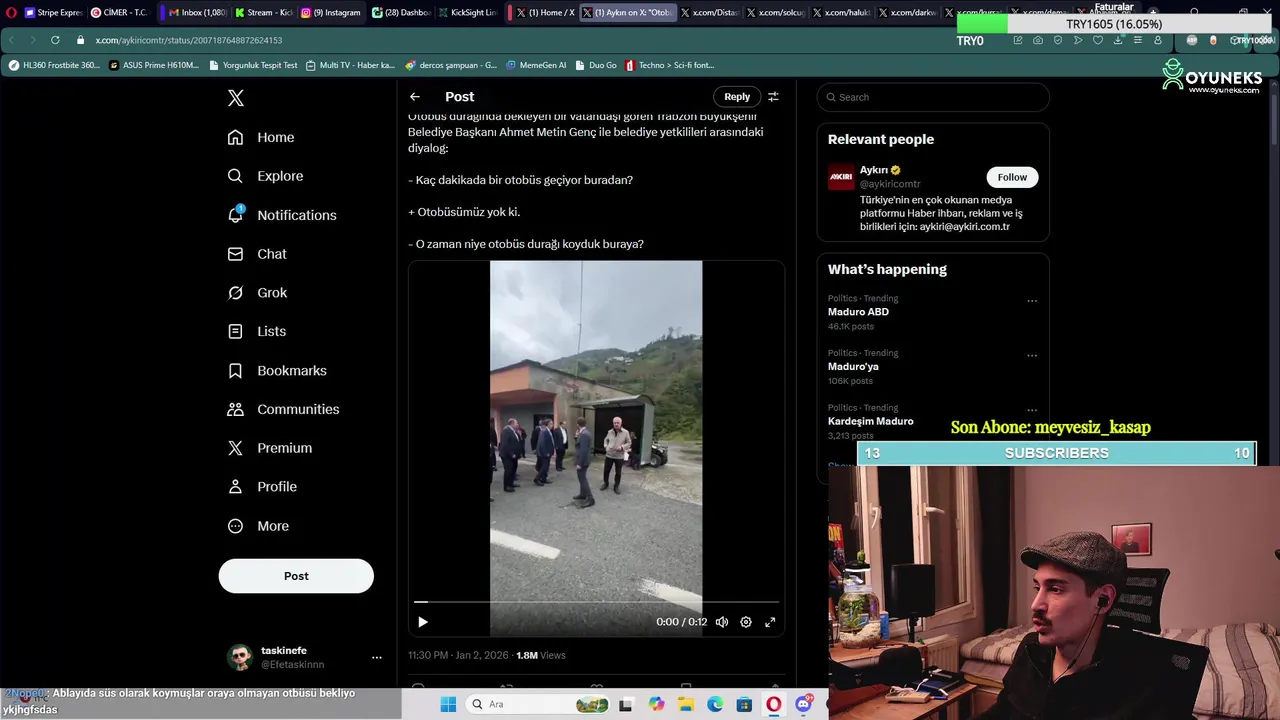Open Techno Sci-fi font bookmark
Viewport: 1280px width, 720px height.
(x=670, y=65)
